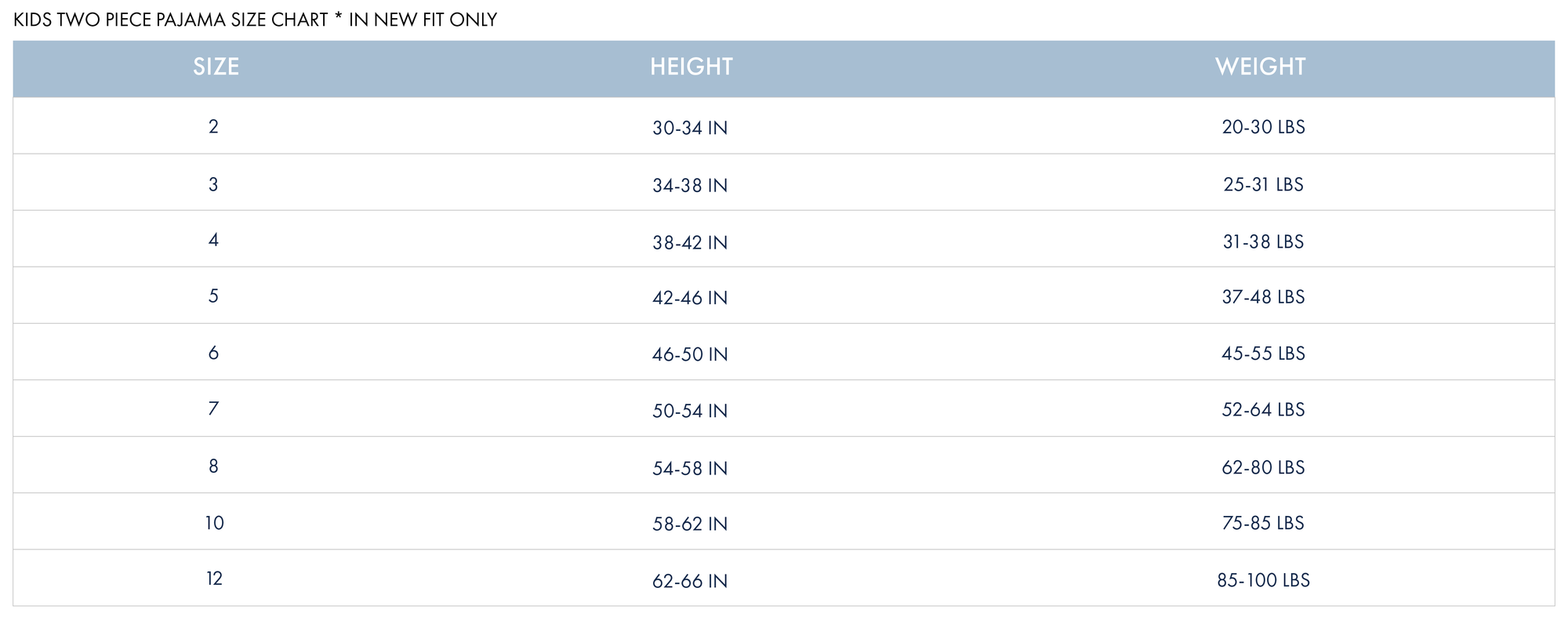Select the size 5 cell

(x=213, y=296)
